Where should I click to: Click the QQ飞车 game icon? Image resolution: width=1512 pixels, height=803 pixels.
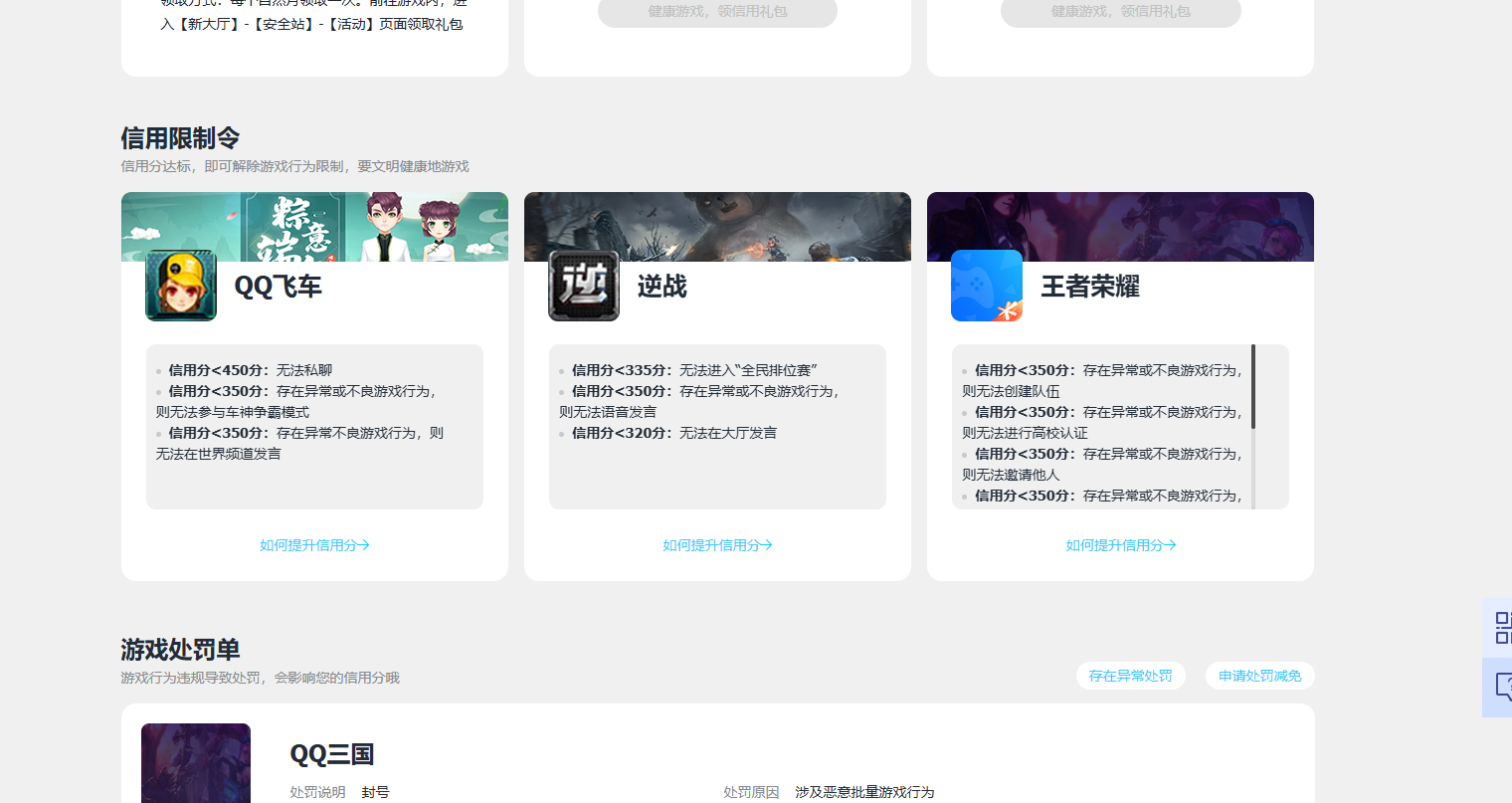pyautogui.click(x=181, y=286)
